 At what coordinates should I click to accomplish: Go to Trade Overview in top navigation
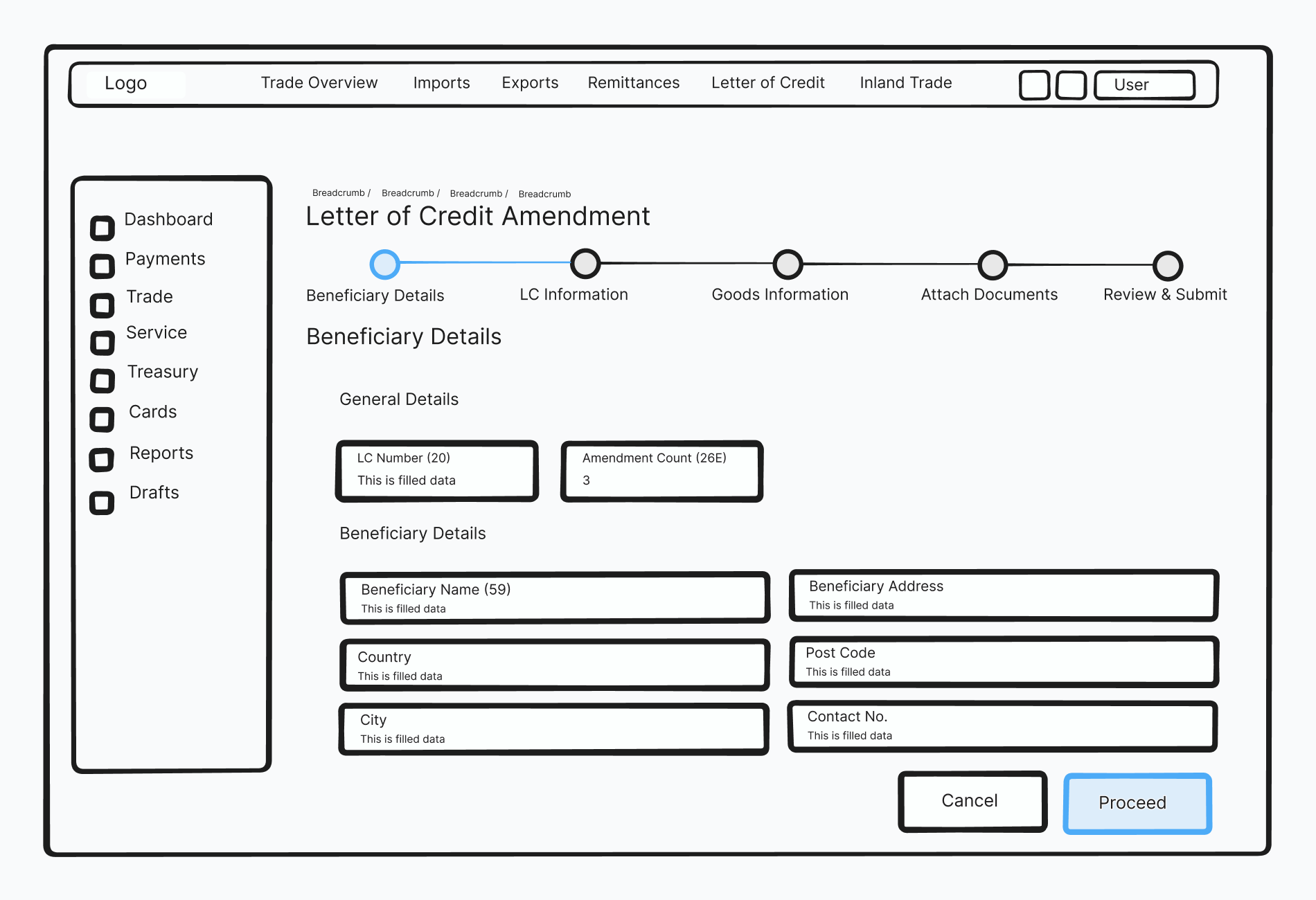coord(319,83)
